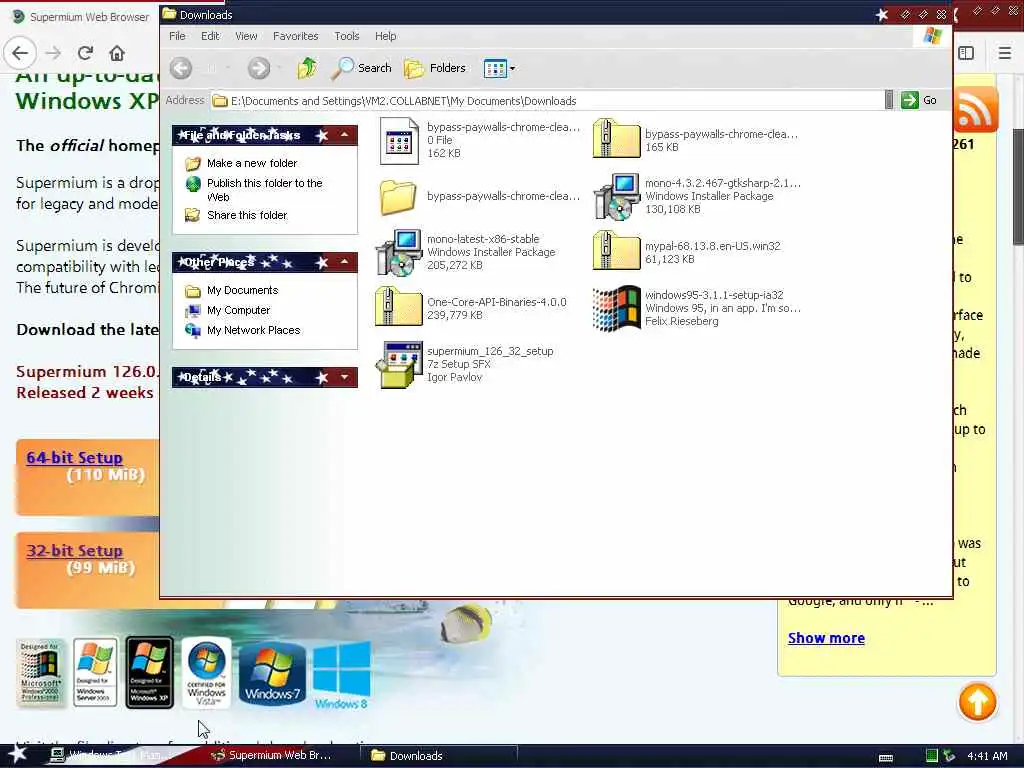Open the View menu
This screenshot has height=768, width=1024.
click(246, 36)
